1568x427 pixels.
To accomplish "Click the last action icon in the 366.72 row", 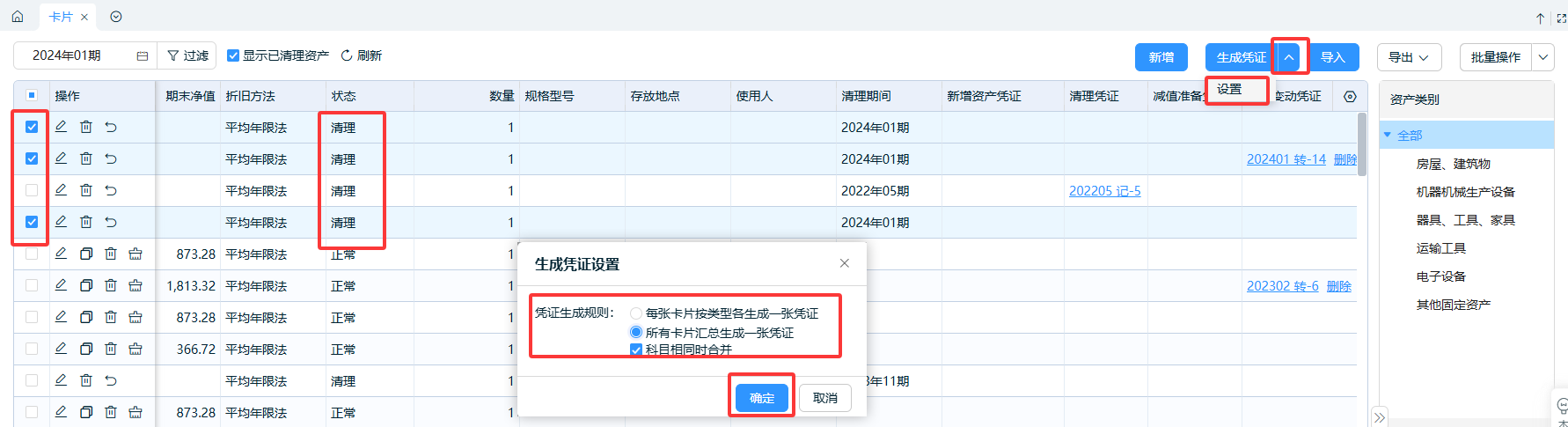I will click(136, 349).
